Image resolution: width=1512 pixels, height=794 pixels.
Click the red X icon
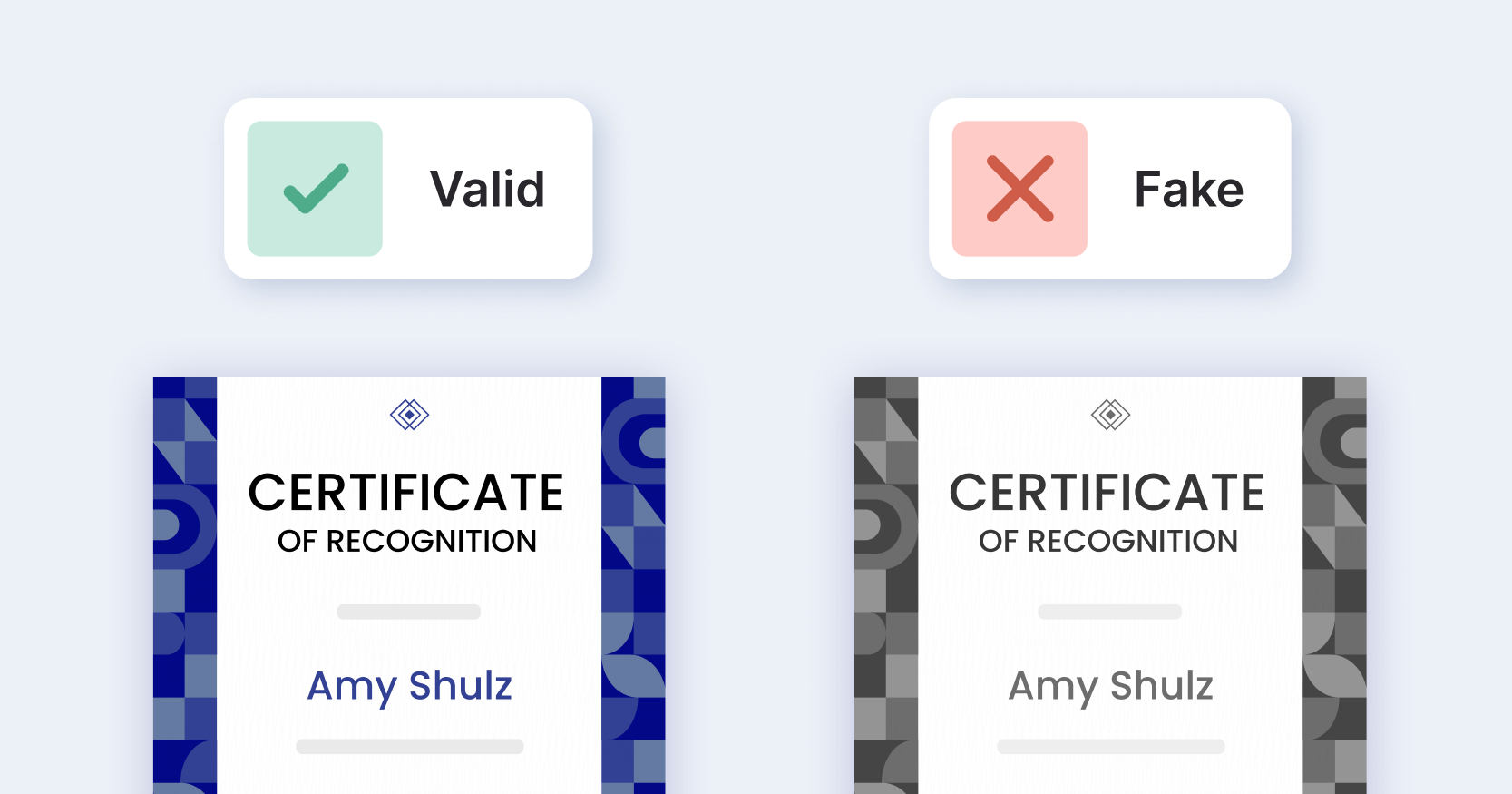pyautogui.click(x=1019, y=189)
